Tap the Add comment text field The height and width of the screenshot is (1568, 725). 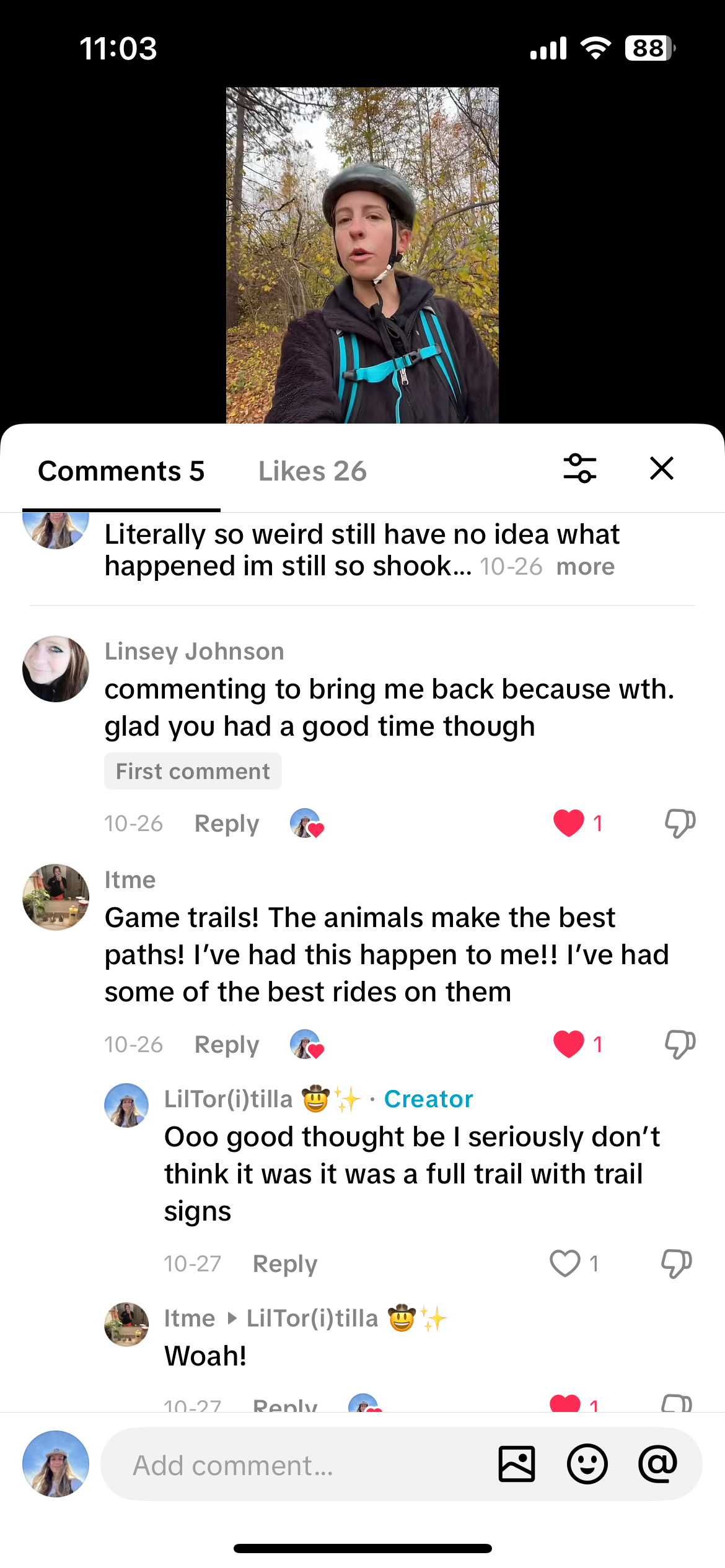pos(297,1465)
